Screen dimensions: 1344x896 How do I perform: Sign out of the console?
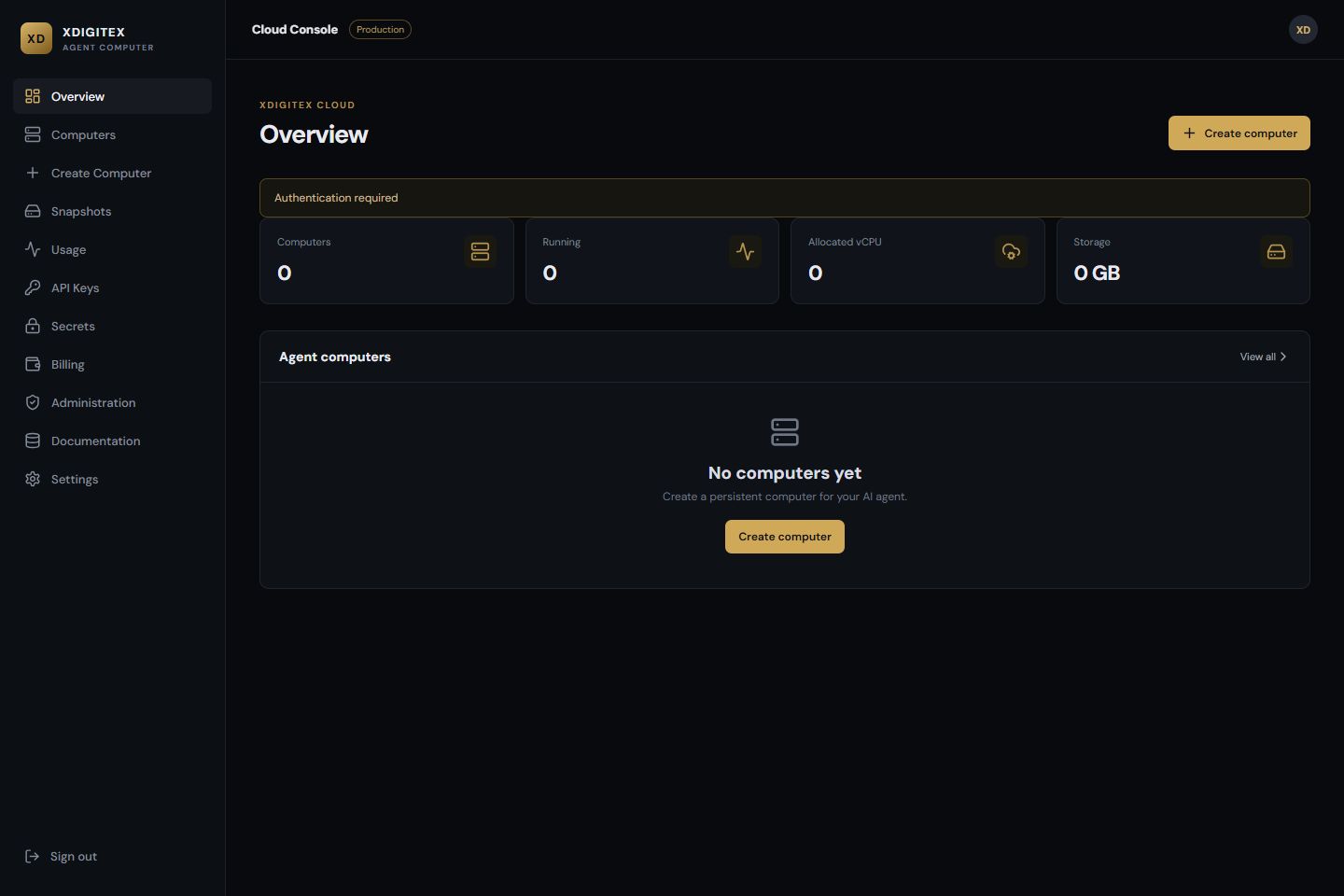point(62,856)
